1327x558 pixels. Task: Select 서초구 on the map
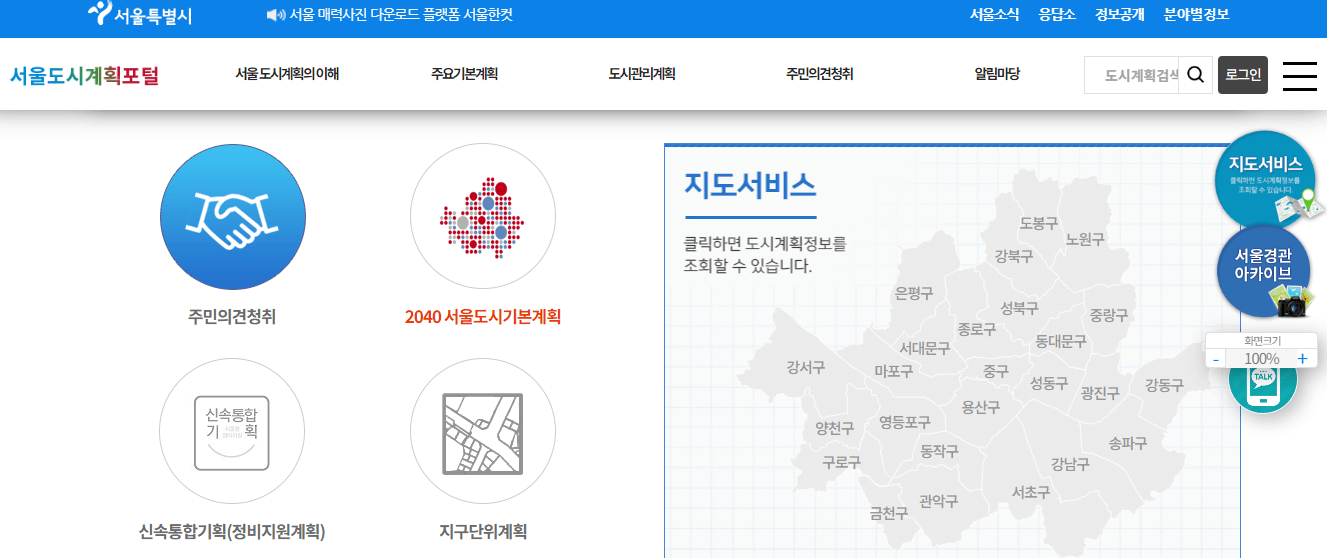click(1031, 492)
